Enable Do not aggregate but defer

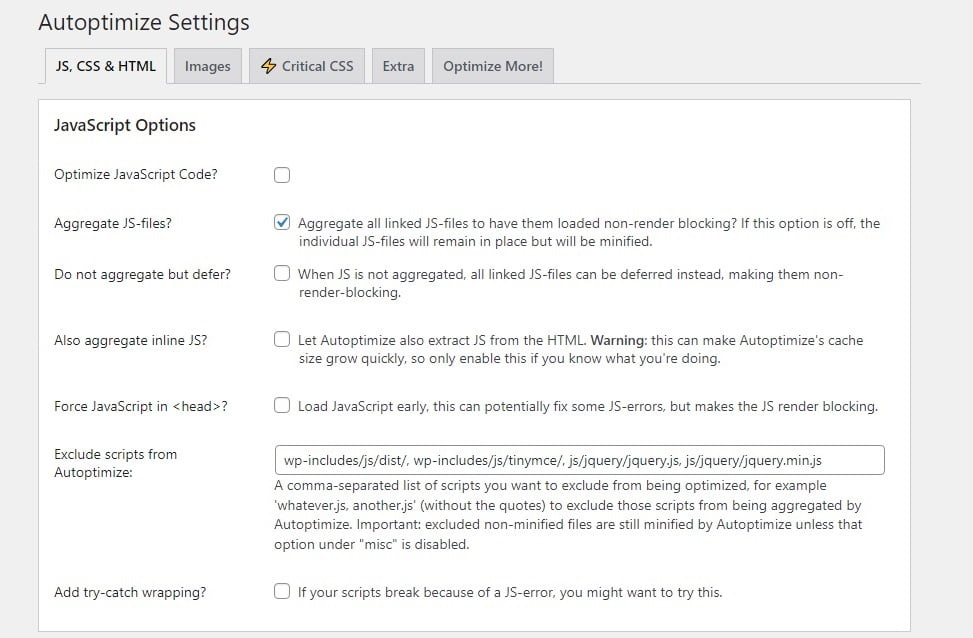click(x=281, y=273)
